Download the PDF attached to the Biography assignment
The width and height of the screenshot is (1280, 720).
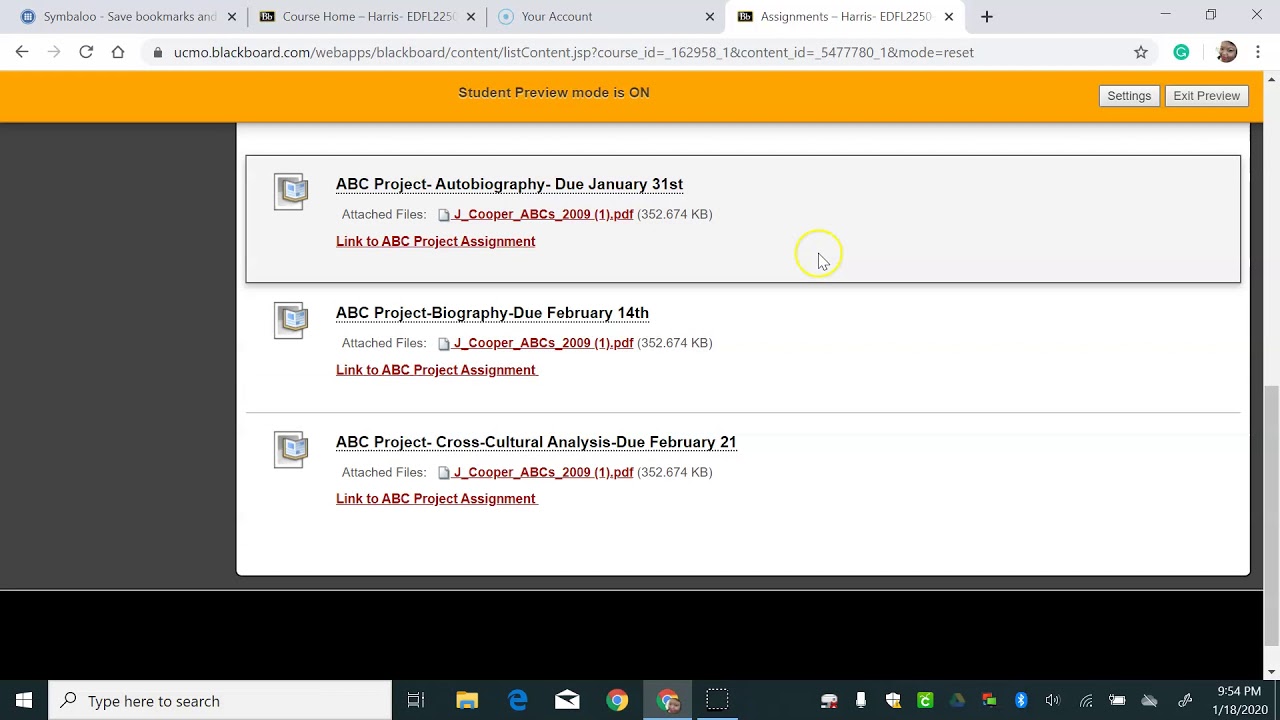click(x=543, y=343)
